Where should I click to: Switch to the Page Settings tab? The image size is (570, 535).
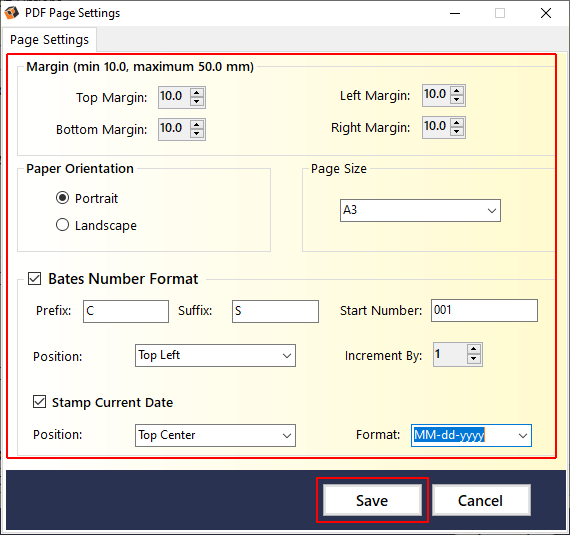(x=49, y=40)
